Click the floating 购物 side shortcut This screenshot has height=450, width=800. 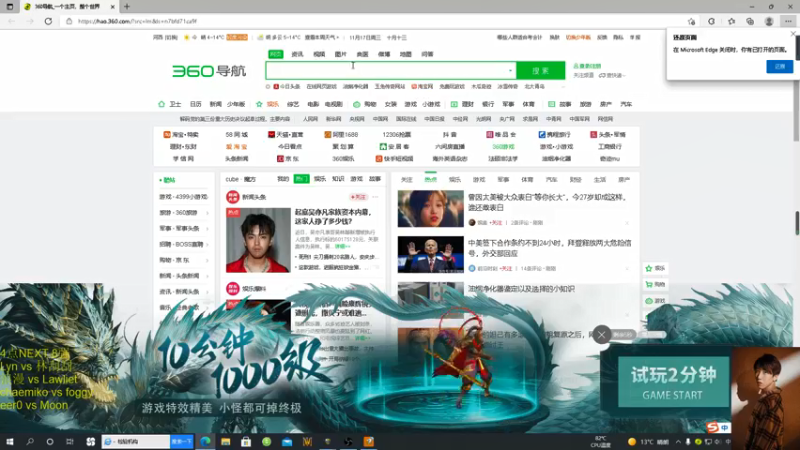[655, 284]
